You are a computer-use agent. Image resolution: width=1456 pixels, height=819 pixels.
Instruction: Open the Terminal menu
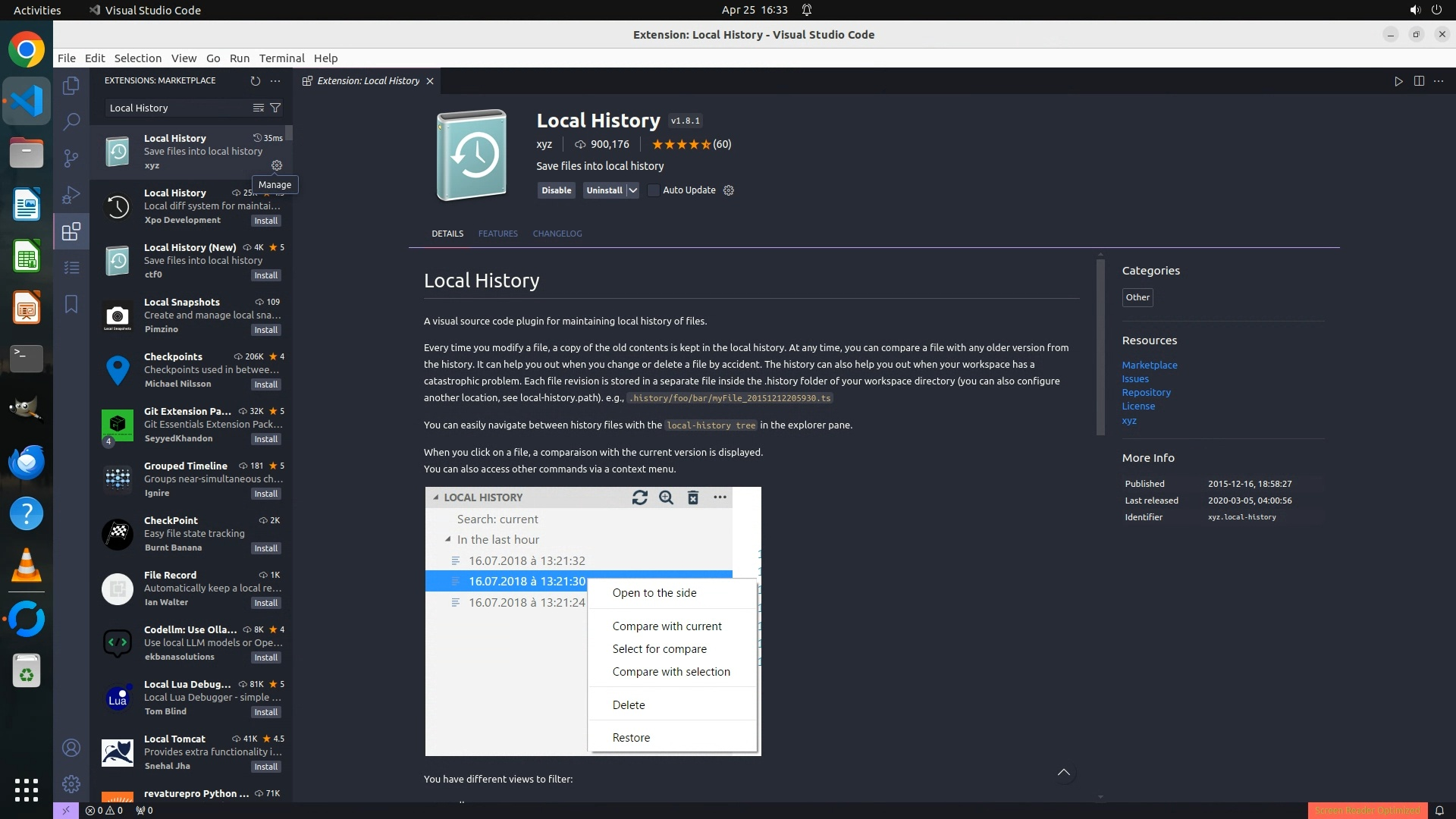point(281,58)
